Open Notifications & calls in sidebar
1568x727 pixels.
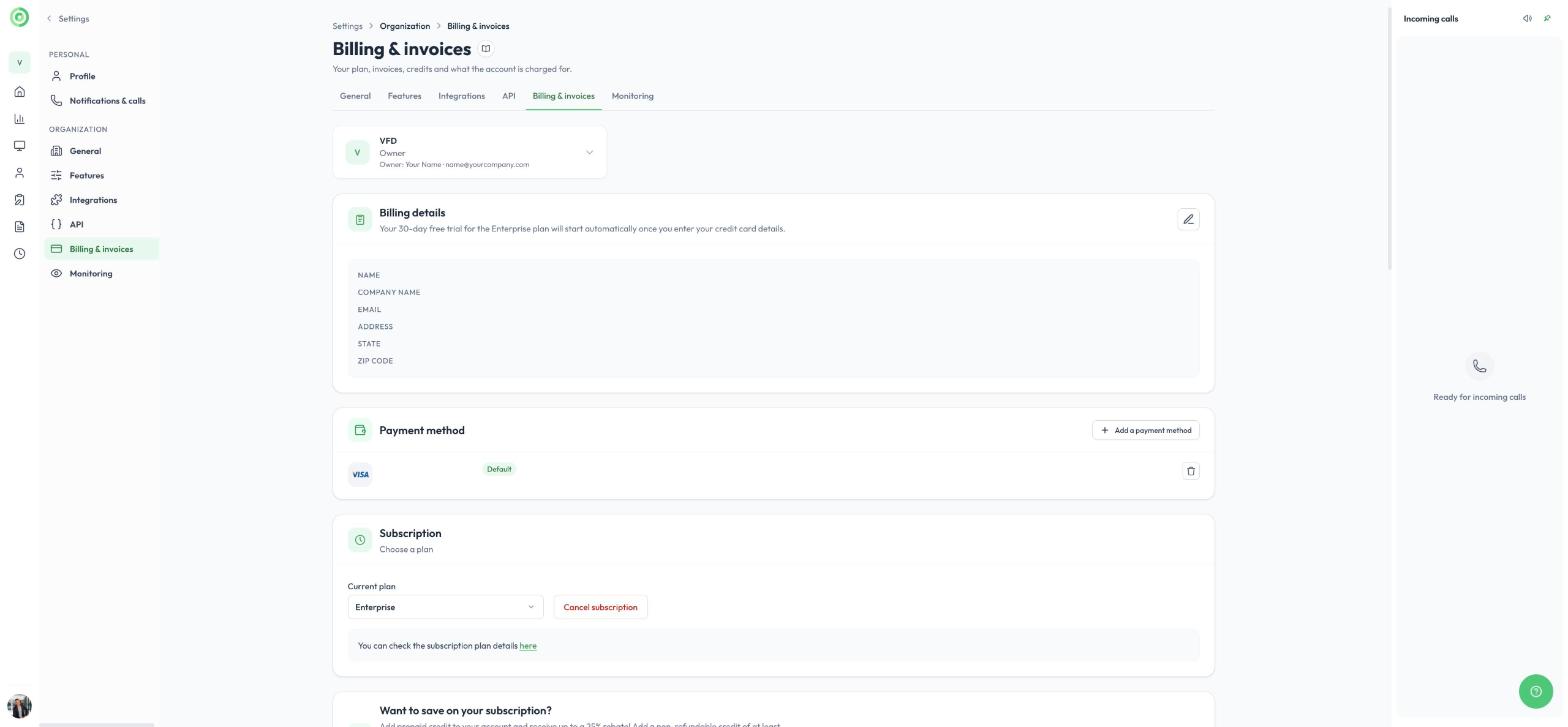(x=101, y=101)
